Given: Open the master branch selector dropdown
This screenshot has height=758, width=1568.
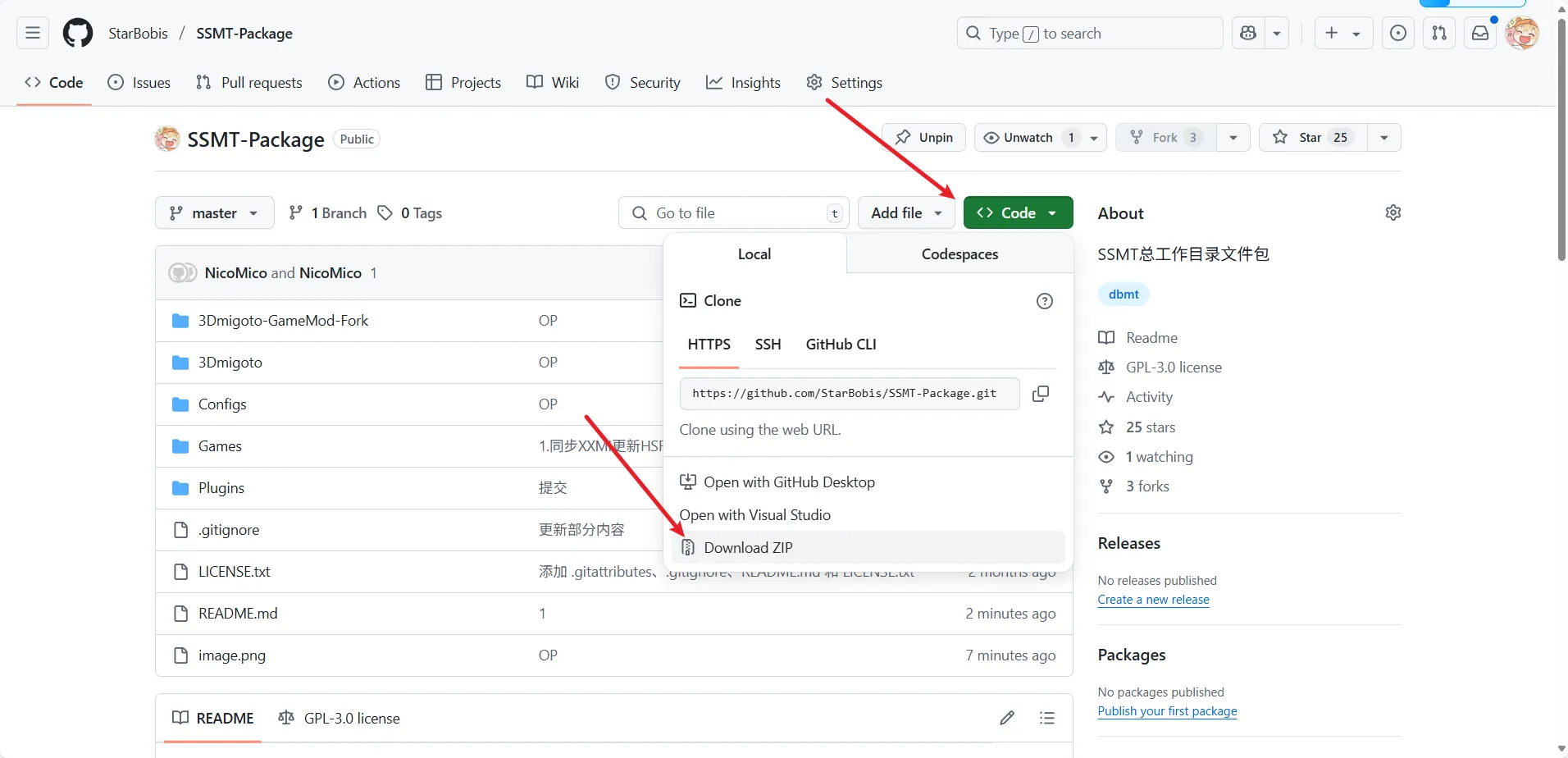Looking at the screenshot, I should (x=214, y=213).
